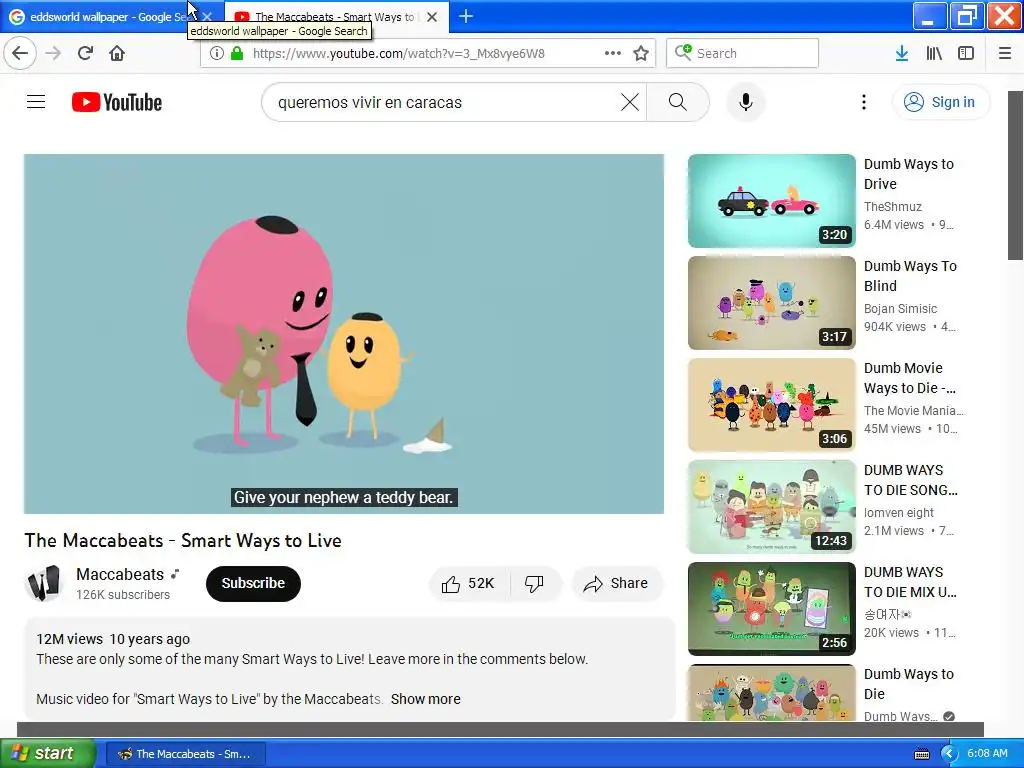Toggle the Firefox sidebar icon
Screen dimensions: 1024x768
[x=966, y=53]
